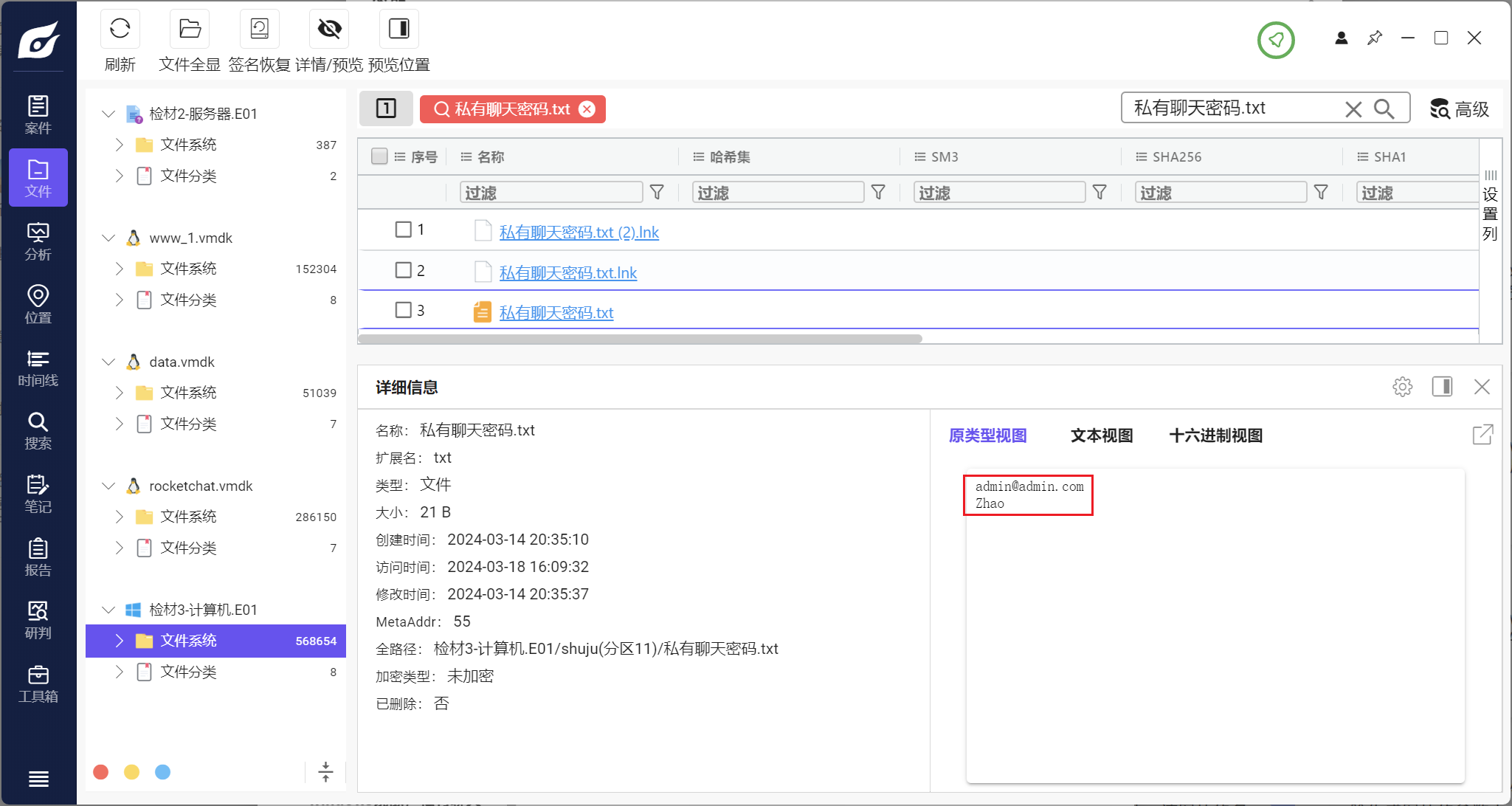Click the 签名恢复 toolbar icon
Viewport: 1512px width, 806px height.
tap(260, 29)
